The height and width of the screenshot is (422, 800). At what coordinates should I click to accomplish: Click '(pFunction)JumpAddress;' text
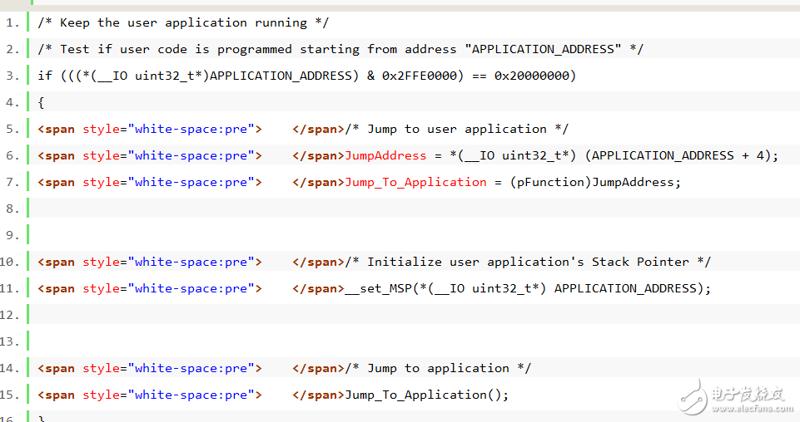(595, 182)
